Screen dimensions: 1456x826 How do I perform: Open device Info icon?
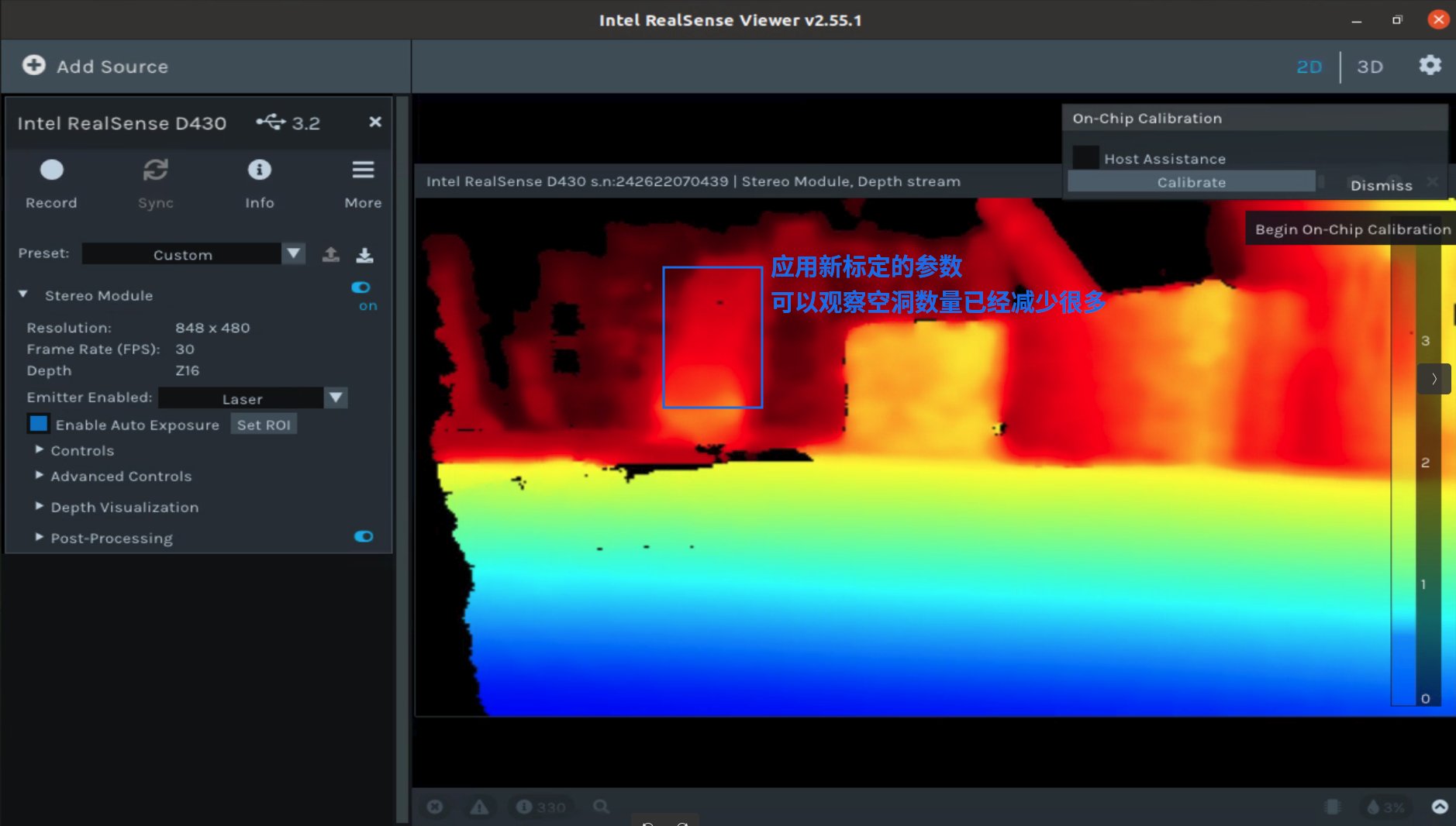[259, 170]
